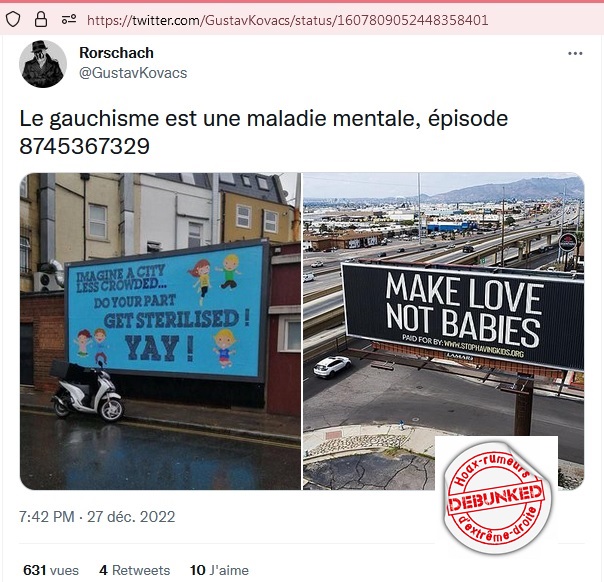The width and height of the screenshot is (604, 582).
Task: Open the three-dot tweet options menu
Action: pos(575,54)
